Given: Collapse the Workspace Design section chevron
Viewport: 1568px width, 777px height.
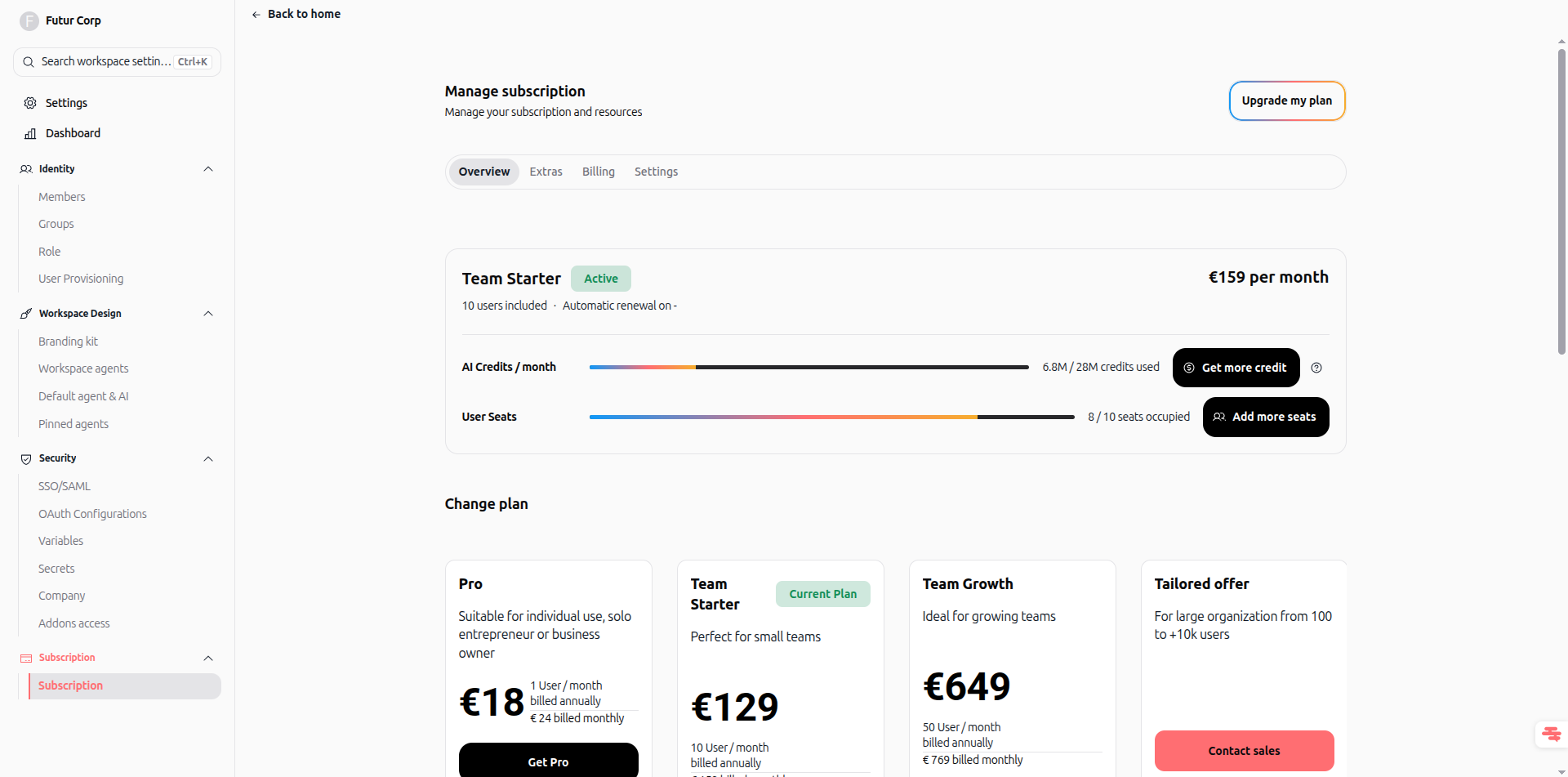Looking at the screenshot, I should pyautogui.click(x=208, y=314).
